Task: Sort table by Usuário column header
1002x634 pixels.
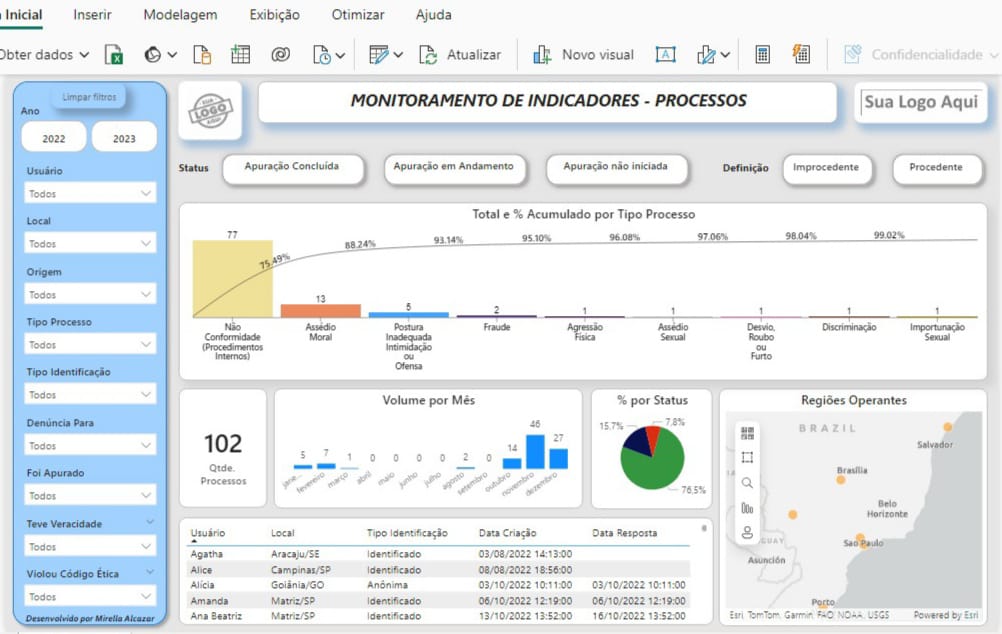Action: click(x=208, y=533)
